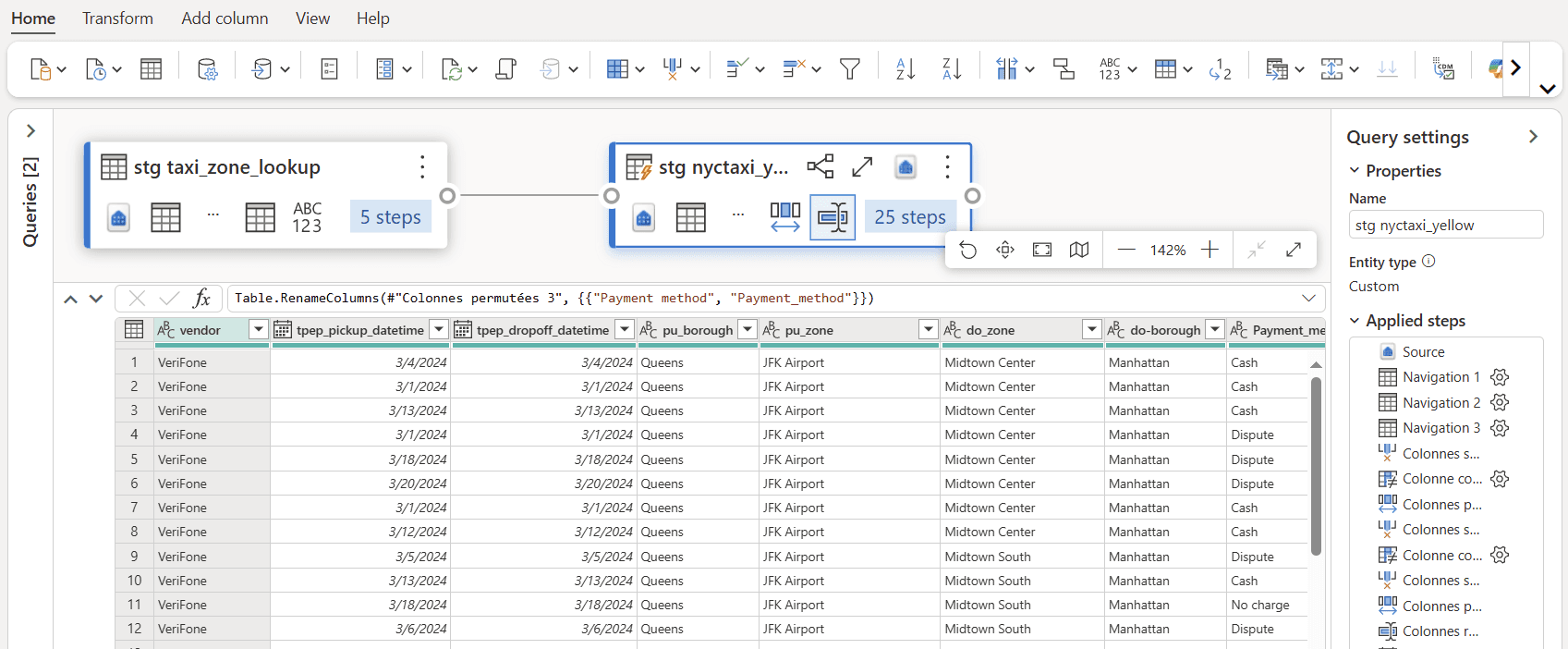Screen dimensions: 1568x649
Task: Open do_zone column filter dropdown
Action: 1092,330
